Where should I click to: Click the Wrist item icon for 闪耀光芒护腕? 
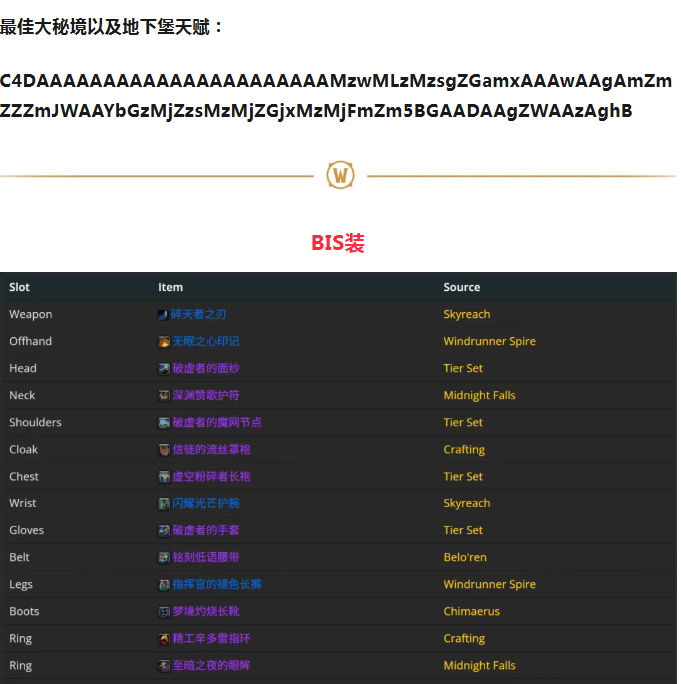[163, 503]
